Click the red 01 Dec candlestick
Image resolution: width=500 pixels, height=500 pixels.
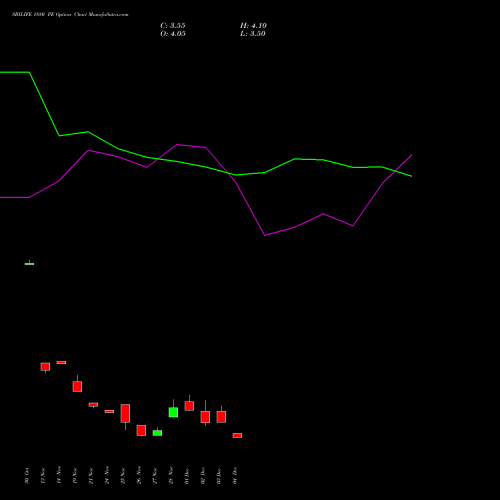pyautogui.click(x=189, y=406)
